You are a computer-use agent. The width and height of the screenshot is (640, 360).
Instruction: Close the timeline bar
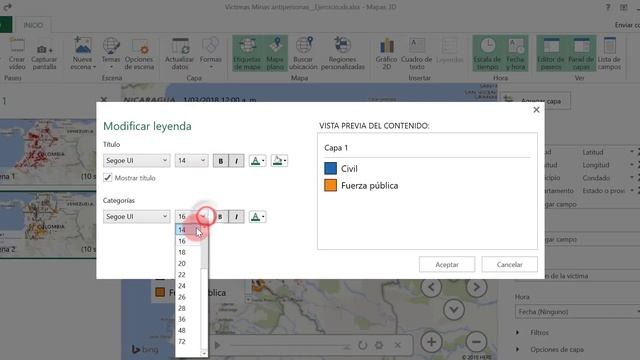pos(398,346)
